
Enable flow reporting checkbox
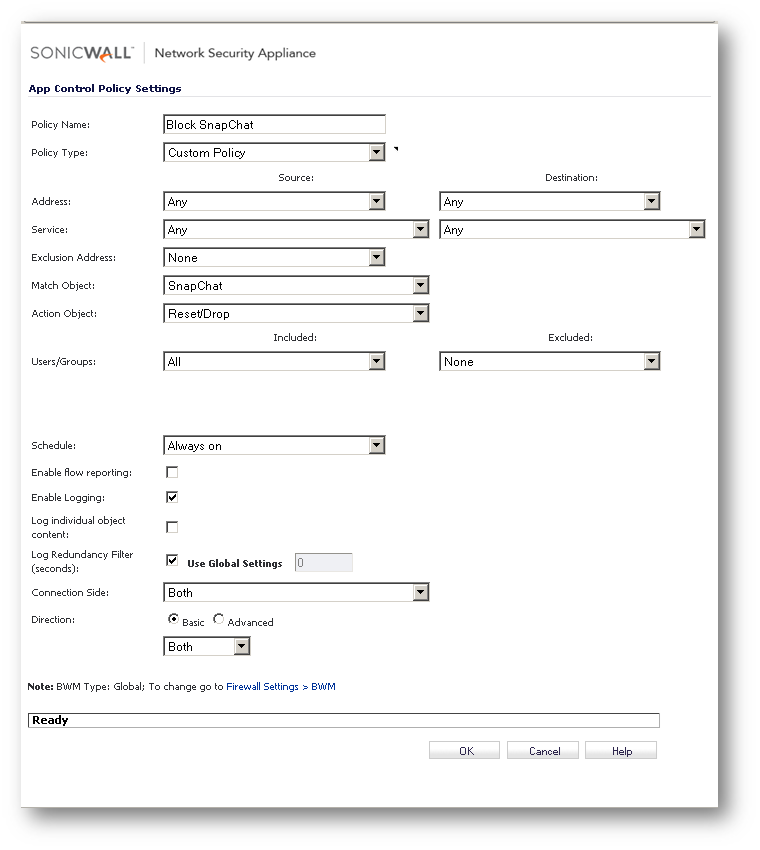pos(172,472)
